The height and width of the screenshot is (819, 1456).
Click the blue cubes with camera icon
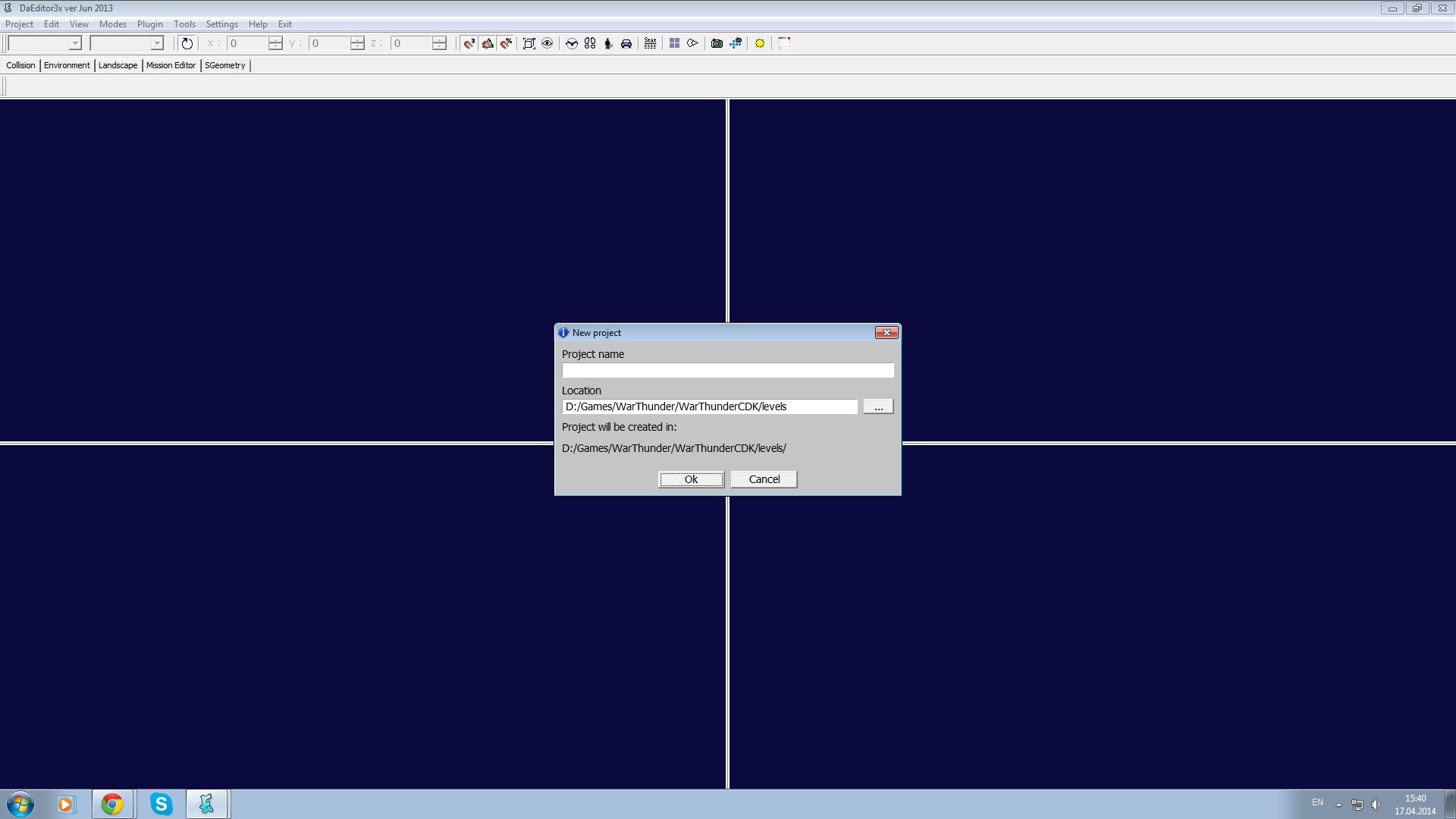point(736,43)
